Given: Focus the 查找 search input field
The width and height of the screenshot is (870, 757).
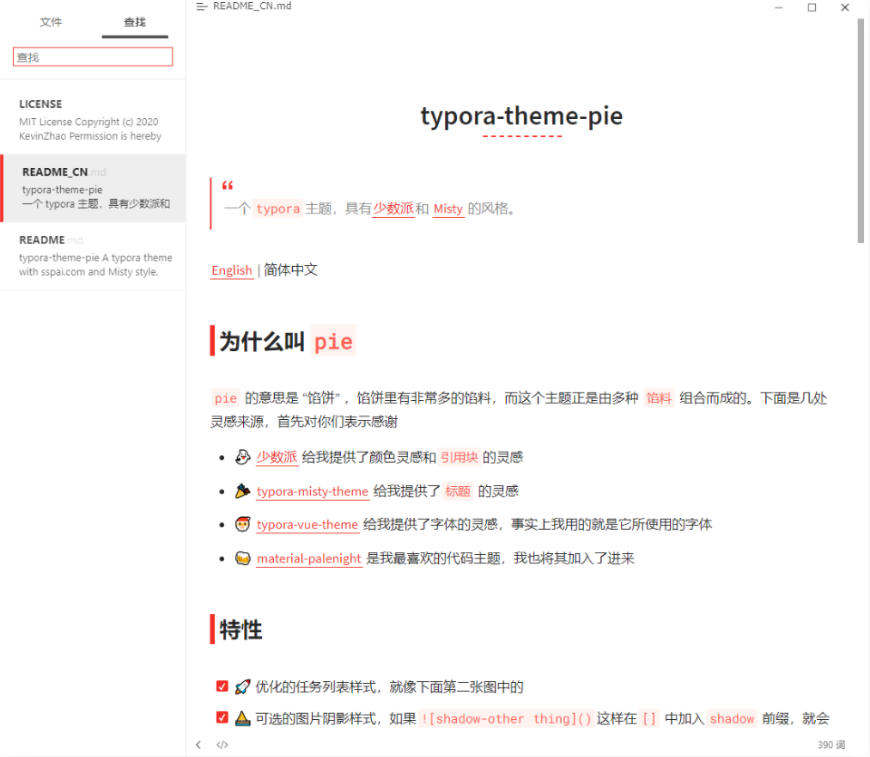Looking at the screenshot, I should (93, 57).
